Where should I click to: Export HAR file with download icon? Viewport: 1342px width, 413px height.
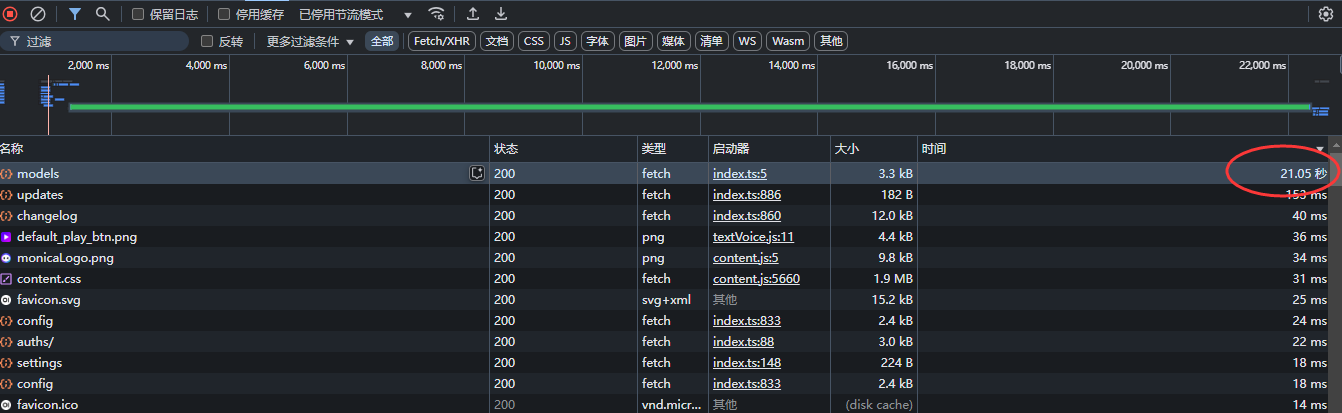point(501,14)
